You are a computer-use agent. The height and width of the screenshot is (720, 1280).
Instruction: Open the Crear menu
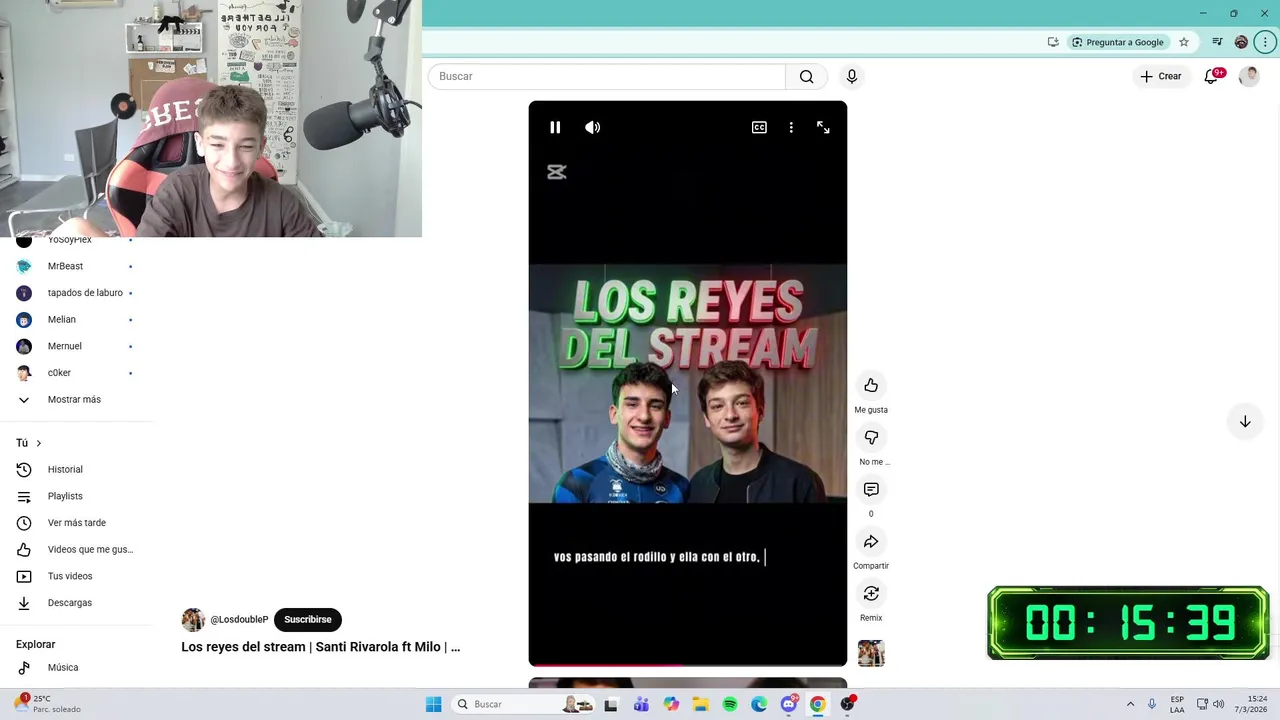pos(1161,76)
